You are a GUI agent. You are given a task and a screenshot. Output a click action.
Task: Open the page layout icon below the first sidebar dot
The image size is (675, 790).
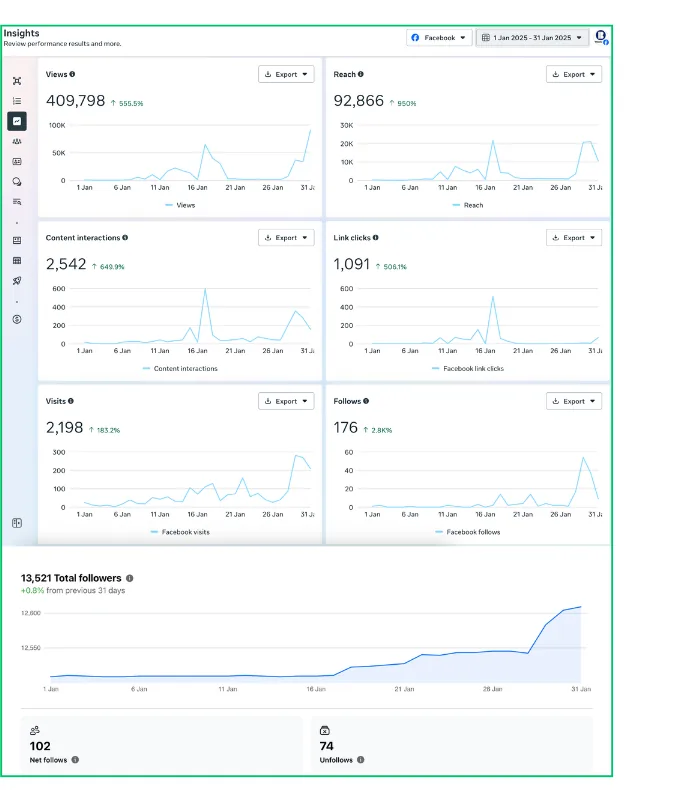point(17,241)
